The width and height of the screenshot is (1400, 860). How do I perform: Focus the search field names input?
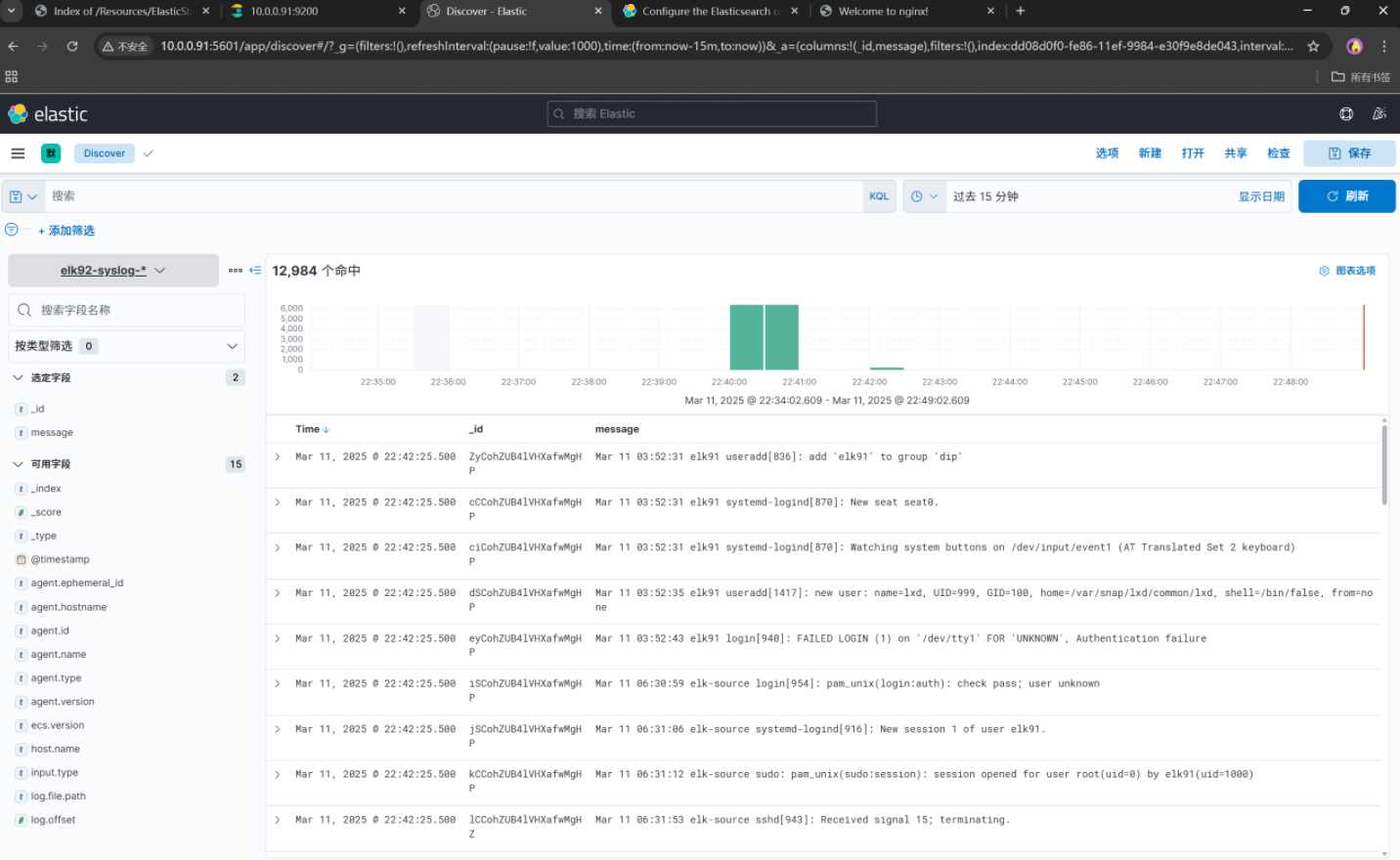point(126,310)
